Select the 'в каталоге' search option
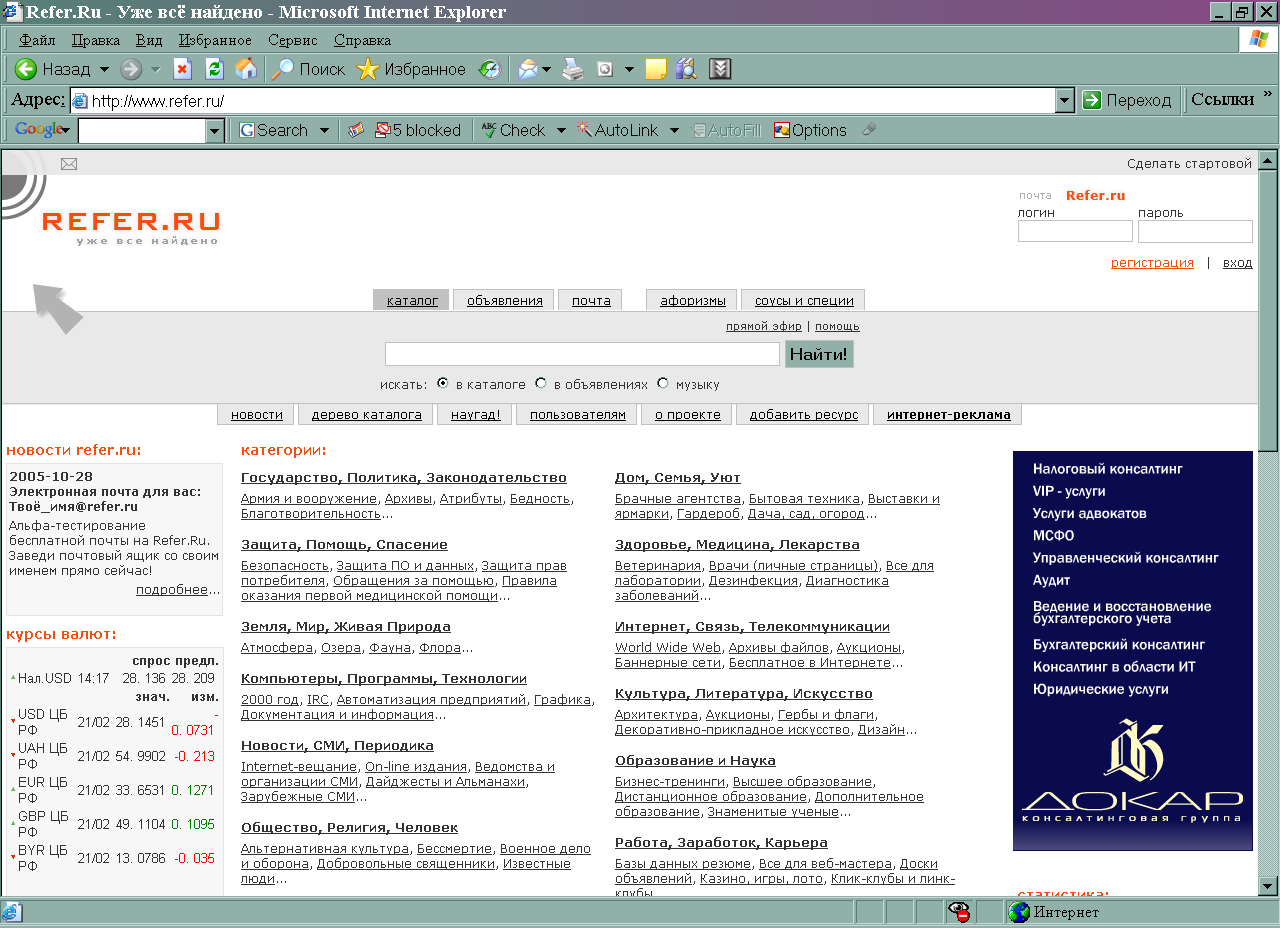This screenshot has height=928, width=1280. pyautogui.click(x=443, y=383)
